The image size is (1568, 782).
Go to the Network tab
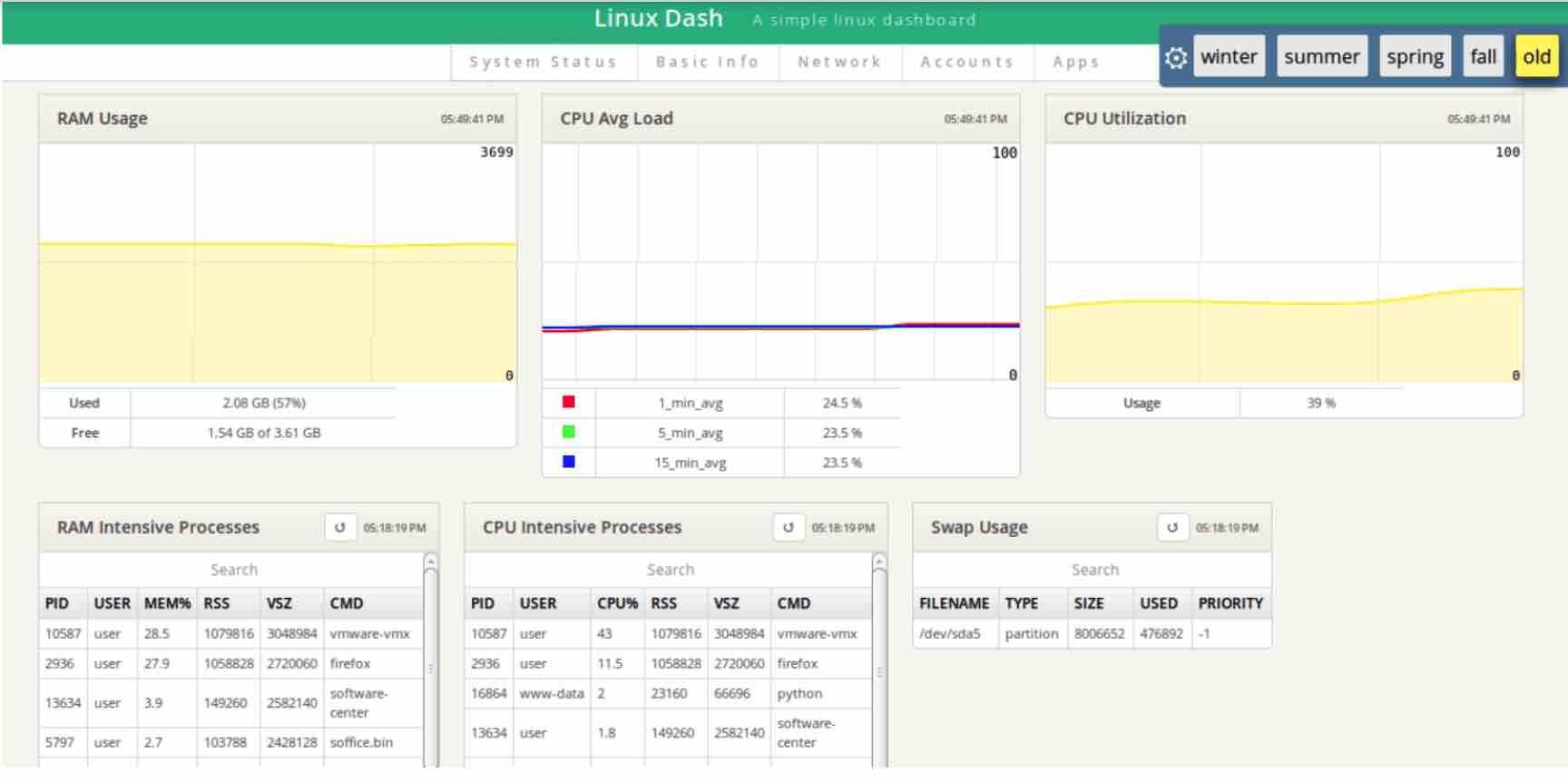tap(839, 62)
